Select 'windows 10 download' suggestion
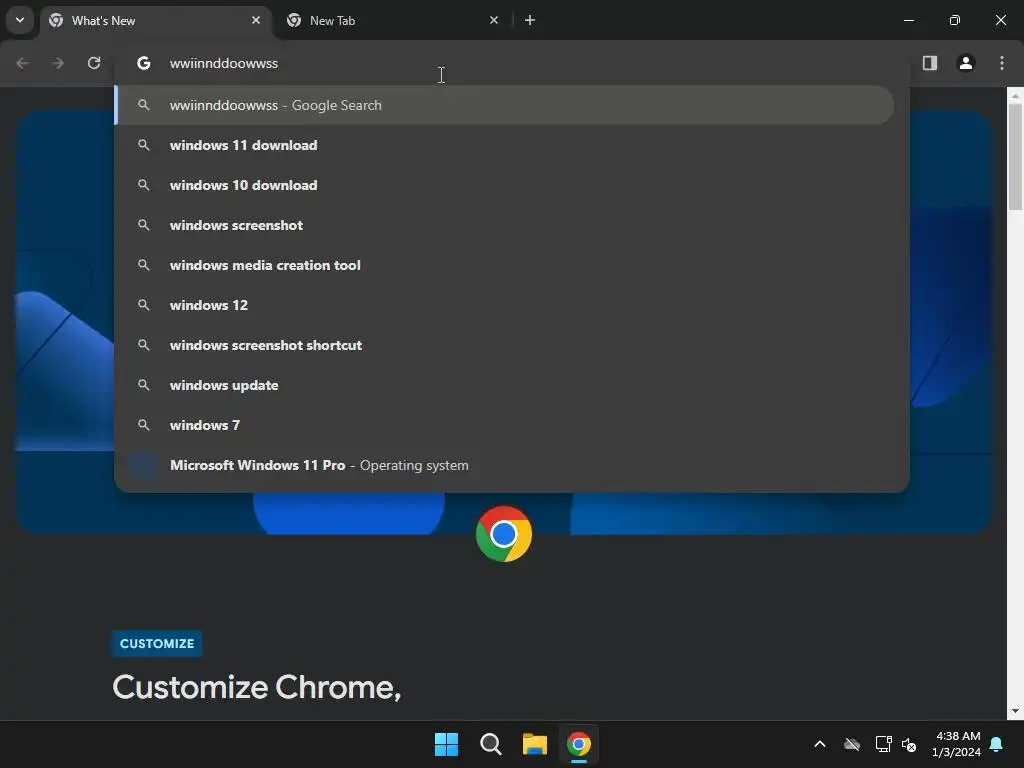Screen dimensions: 1024x768 504,185
